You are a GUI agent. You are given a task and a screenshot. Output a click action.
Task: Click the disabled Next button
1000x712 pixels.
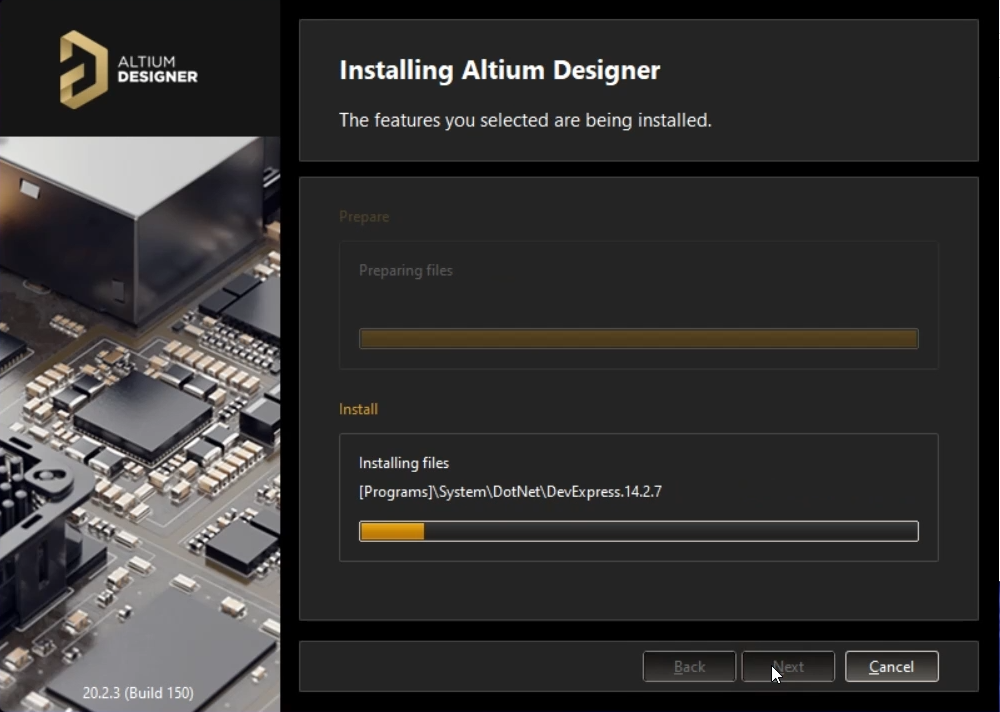tap(788, 667)
